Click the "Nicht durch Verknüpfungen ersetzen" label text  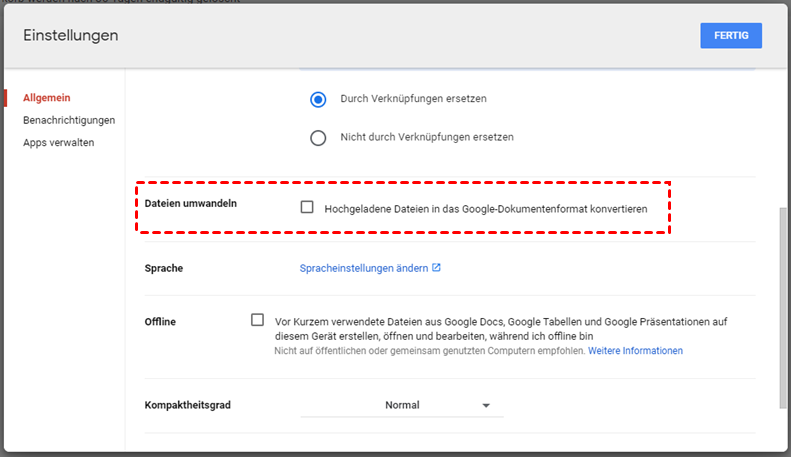[427, 137]
